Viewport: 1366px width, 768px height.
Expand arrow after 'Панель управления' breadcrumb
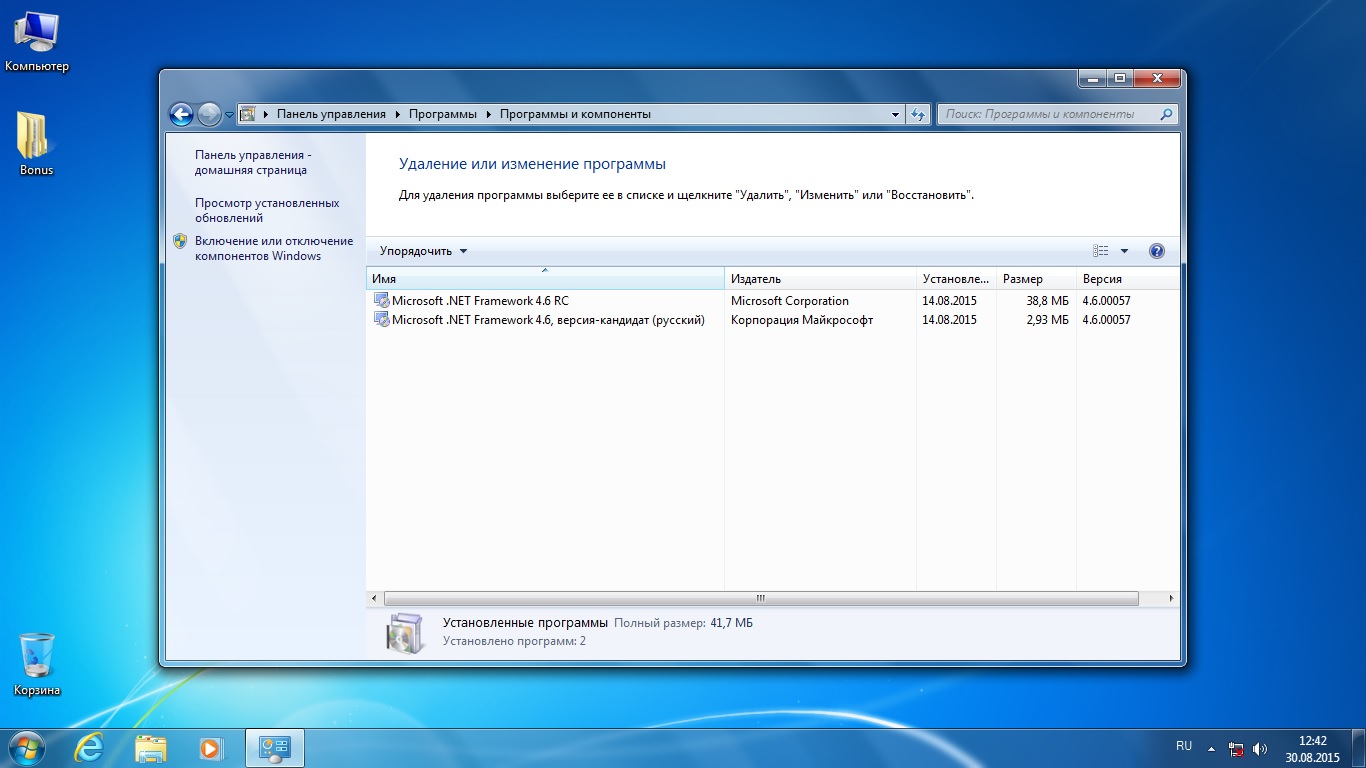pos(397,114)
